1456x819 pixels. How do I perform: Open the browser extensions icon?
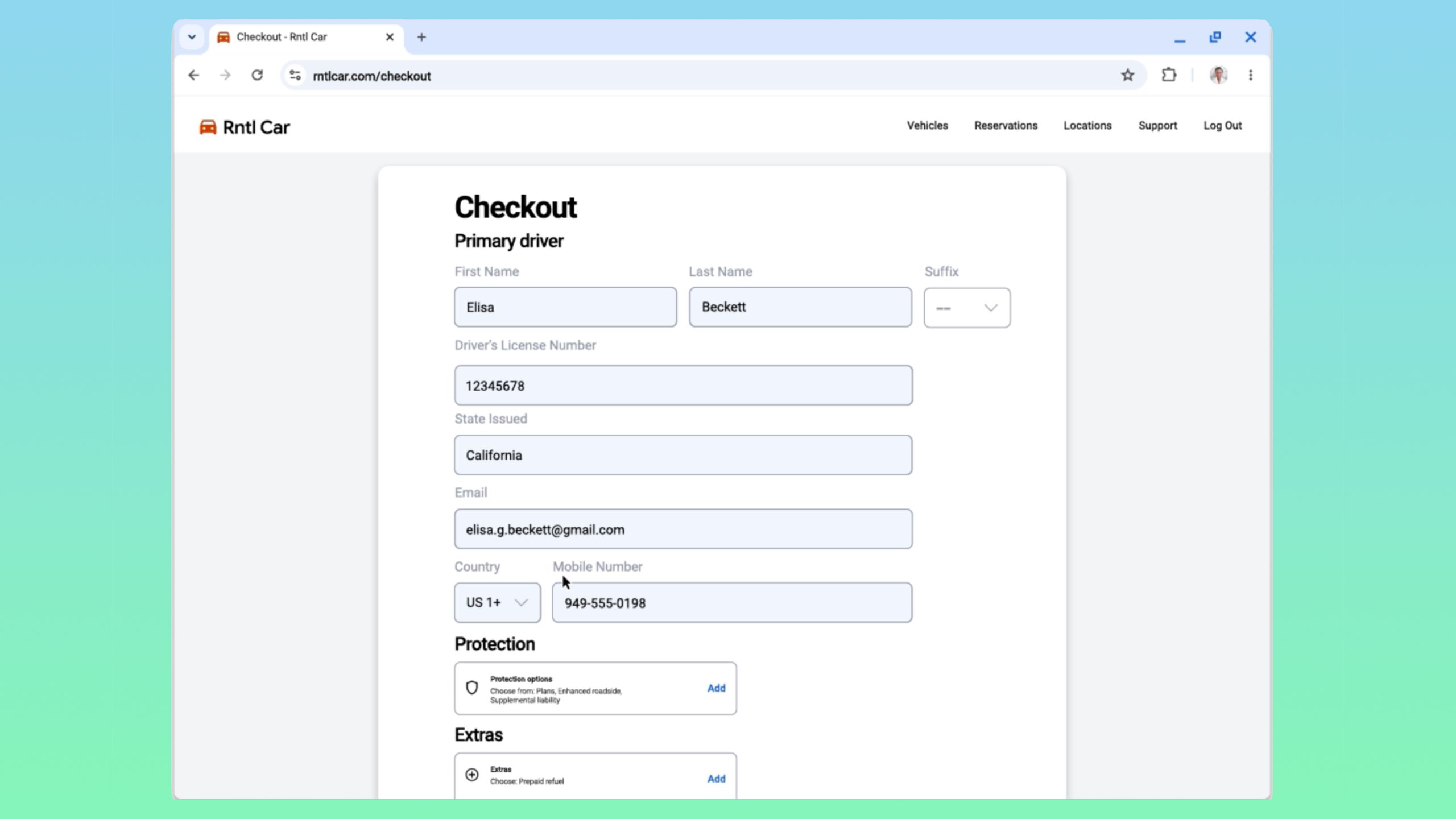click(1169, 75)
